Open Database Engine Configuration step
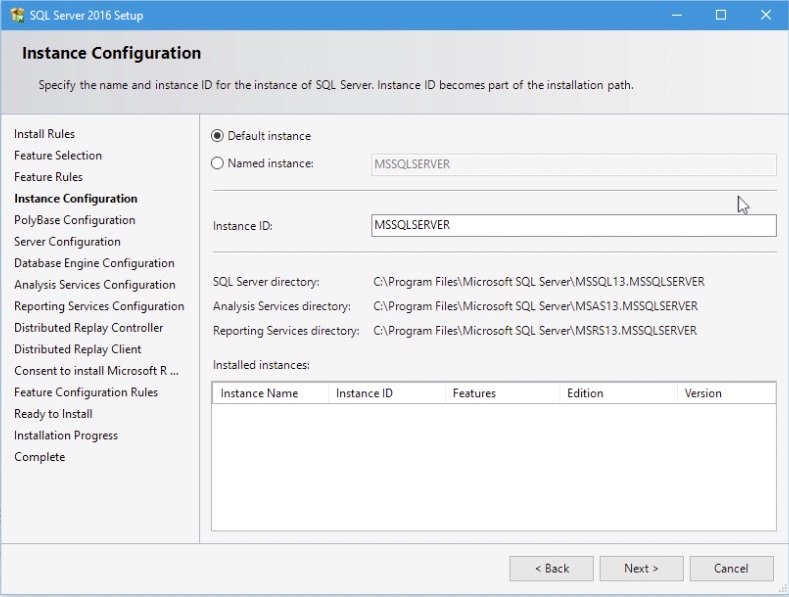 (94, 263)
